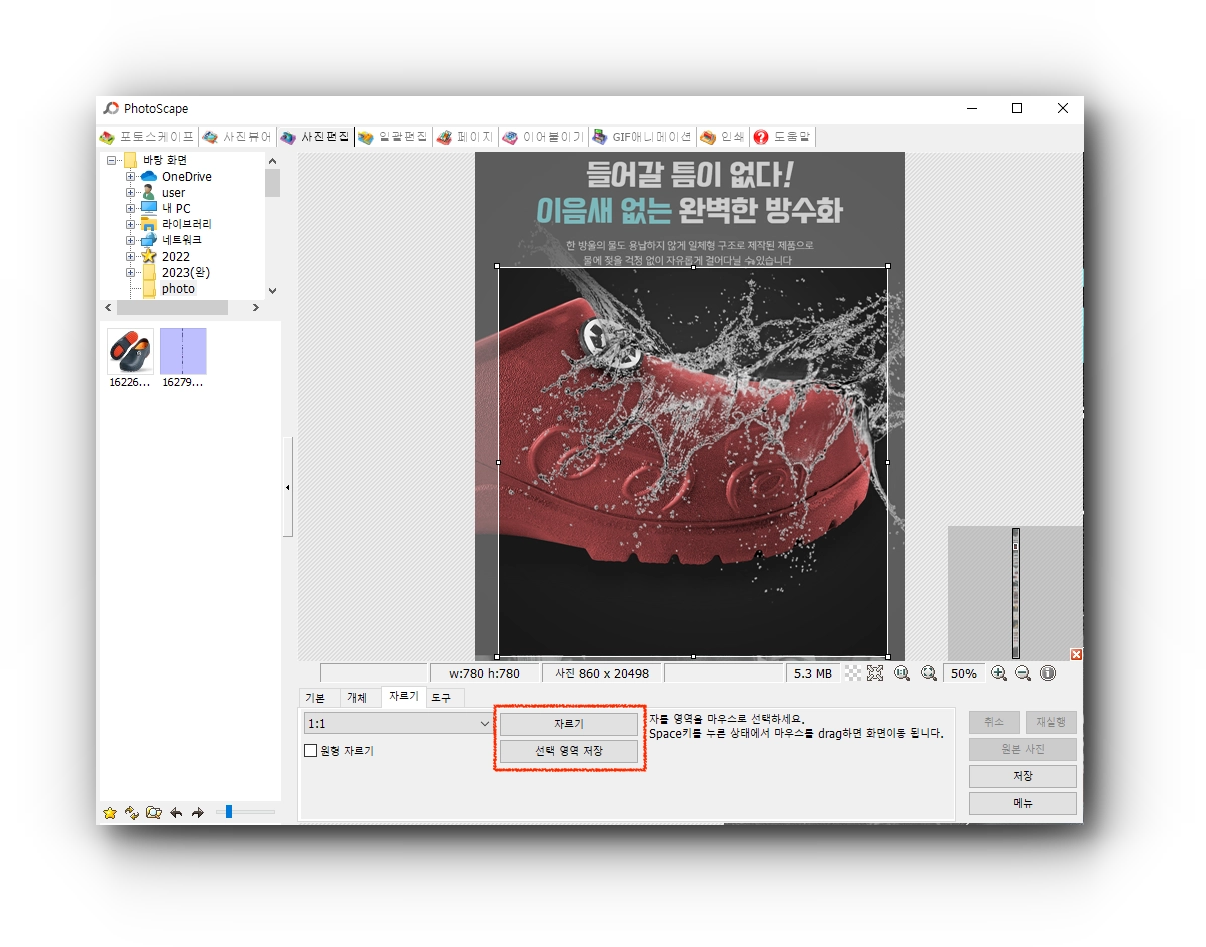Enable the 원형 자르기 checkbox

click(x=310, y=750)
